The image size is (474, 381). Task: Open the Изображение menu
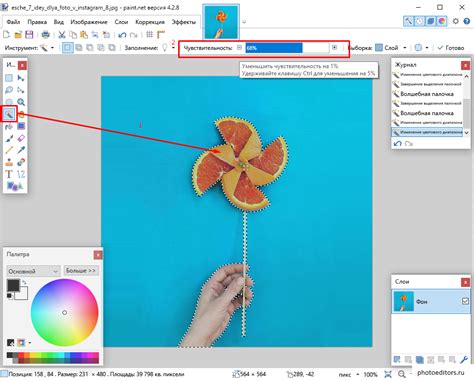click(x=89, y=22)
